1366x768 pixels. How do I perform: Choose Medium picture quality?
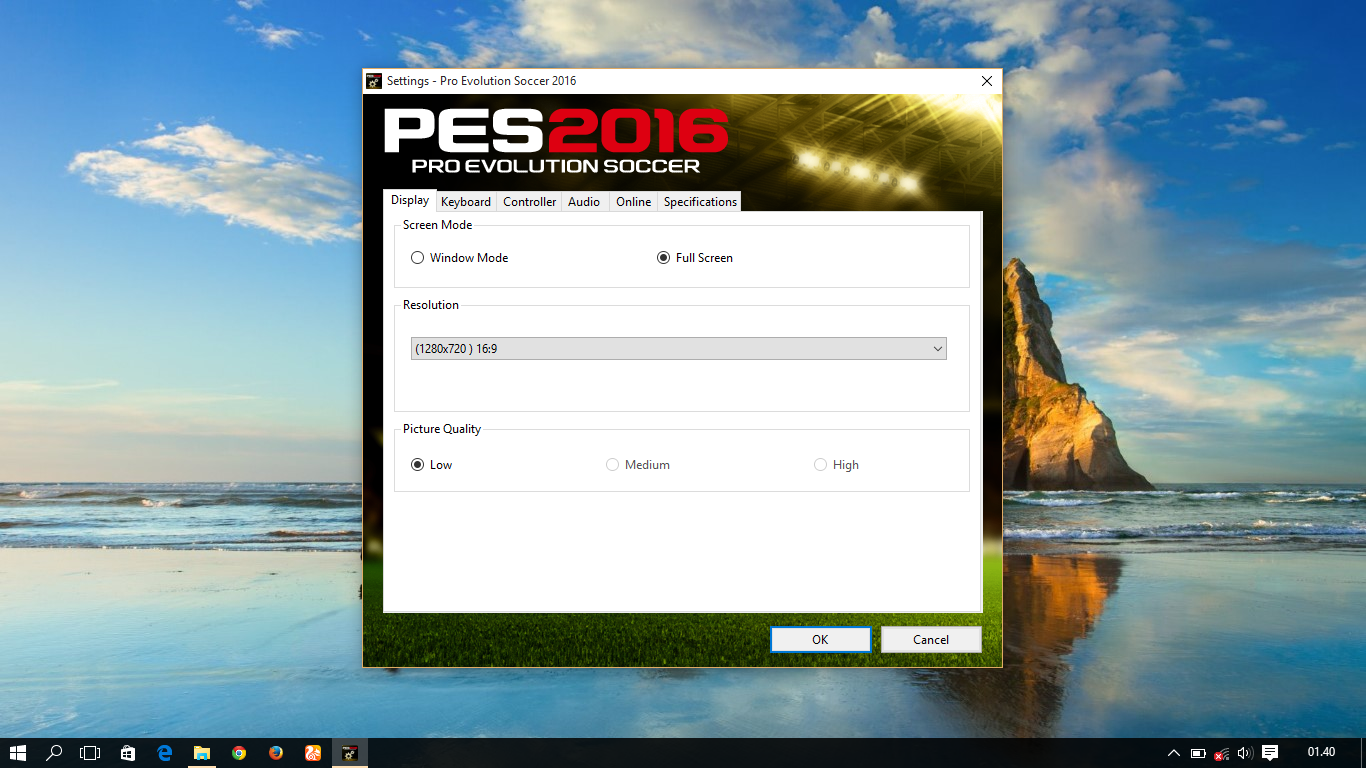click(612, 465)
